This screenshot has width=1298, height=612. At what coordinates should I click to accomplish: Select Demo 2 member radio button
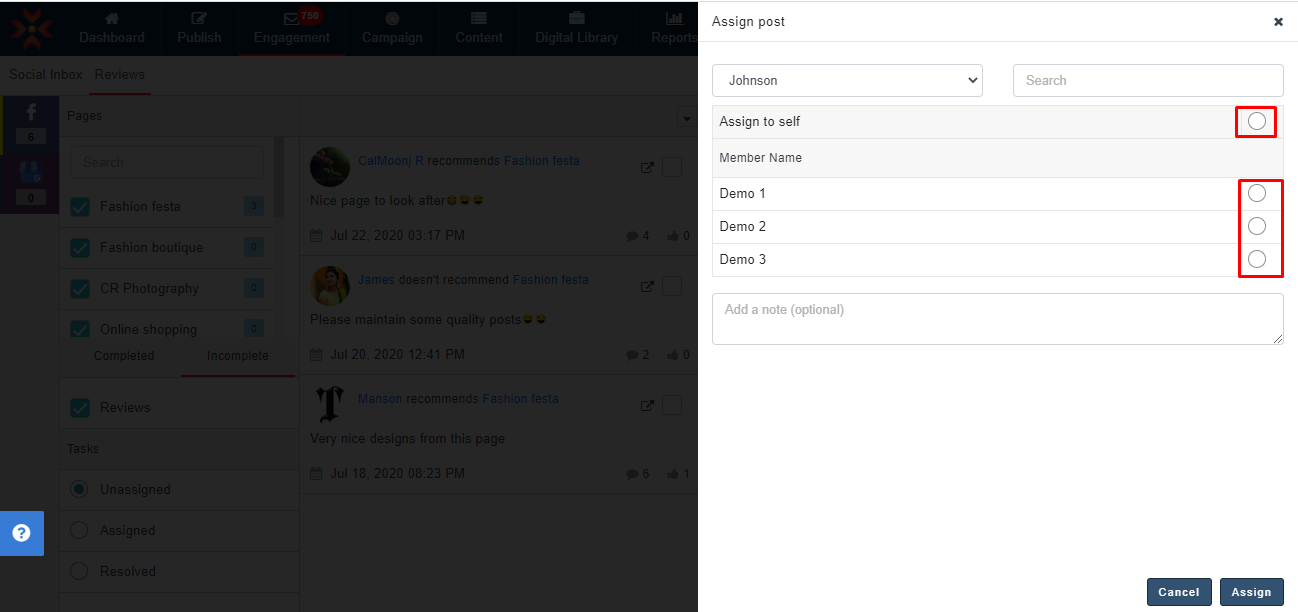pos(1257,226)
